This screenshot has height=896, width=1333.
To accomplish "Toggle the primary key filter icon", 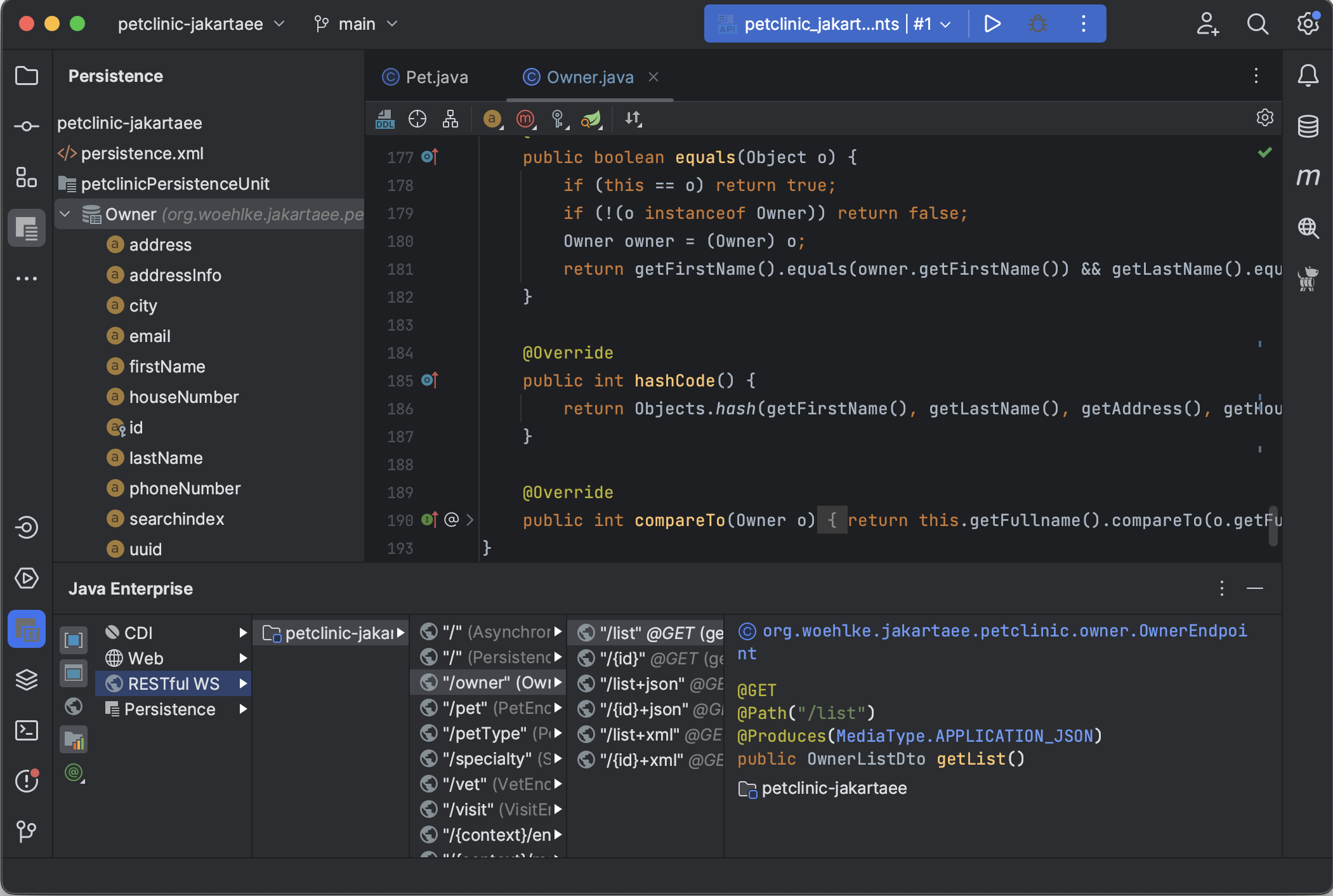I will tap(557, 119).
